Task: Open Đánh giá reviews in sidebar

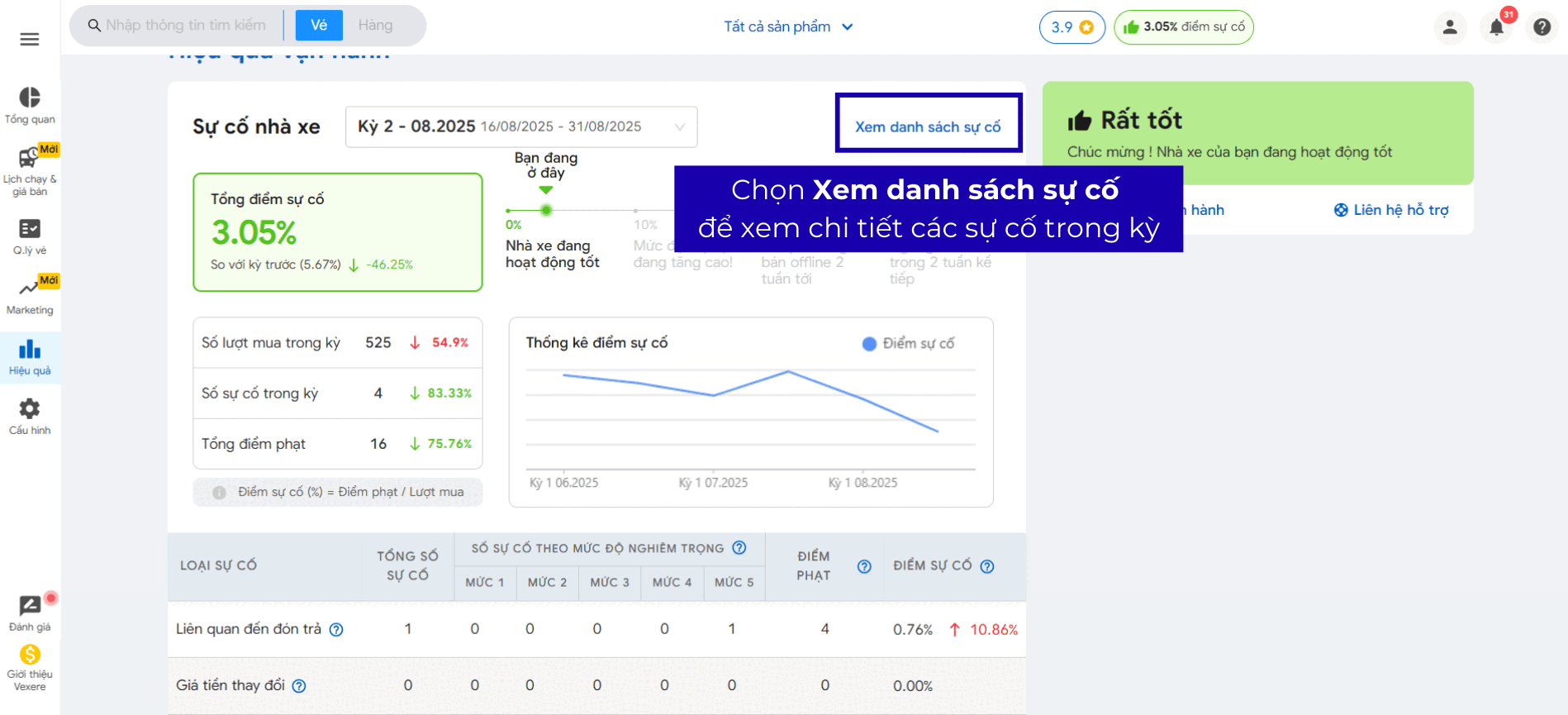Action: tap(30, 613)
